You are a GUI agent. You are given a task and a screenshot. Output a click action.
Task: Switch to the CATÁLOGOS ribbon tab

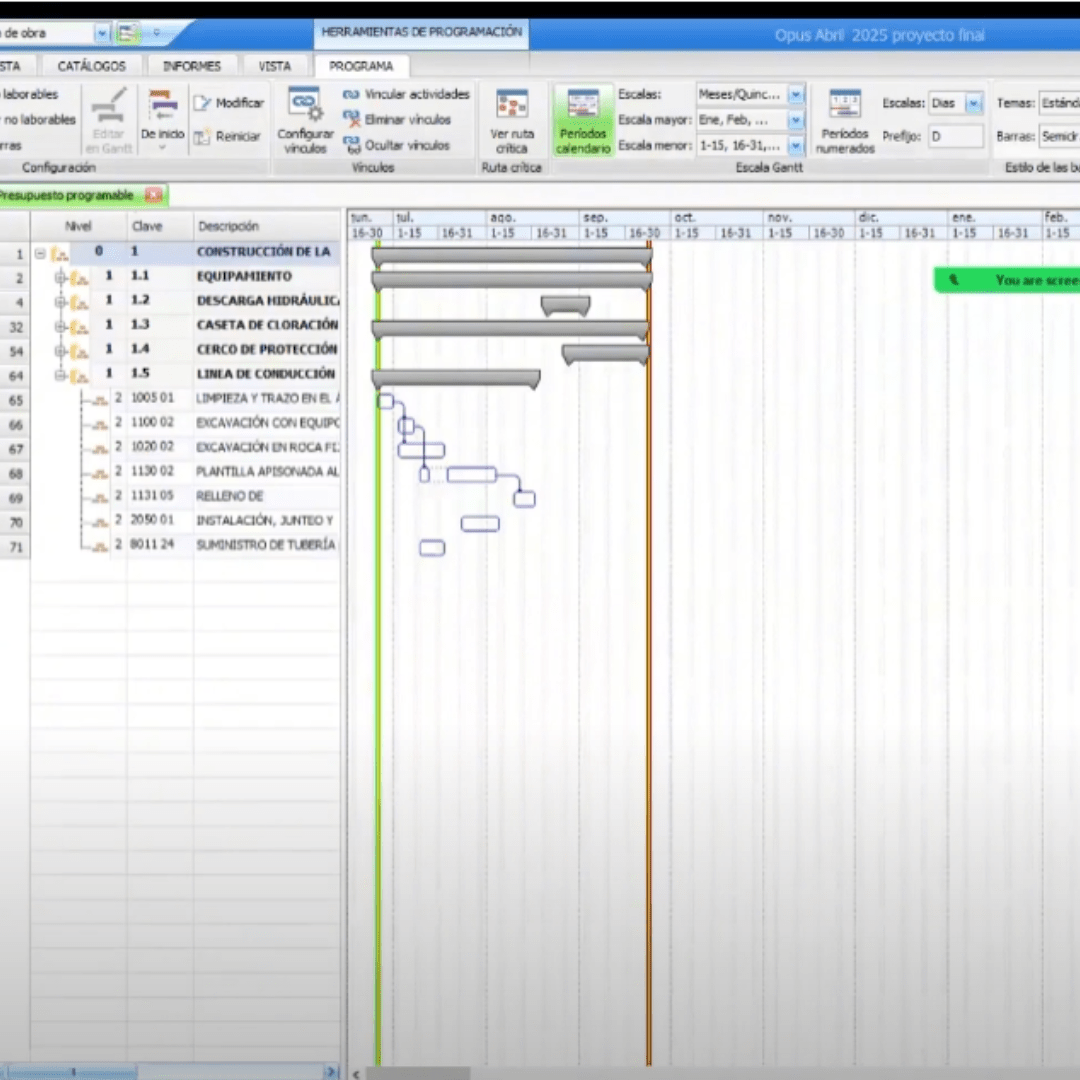click(92, 66)
